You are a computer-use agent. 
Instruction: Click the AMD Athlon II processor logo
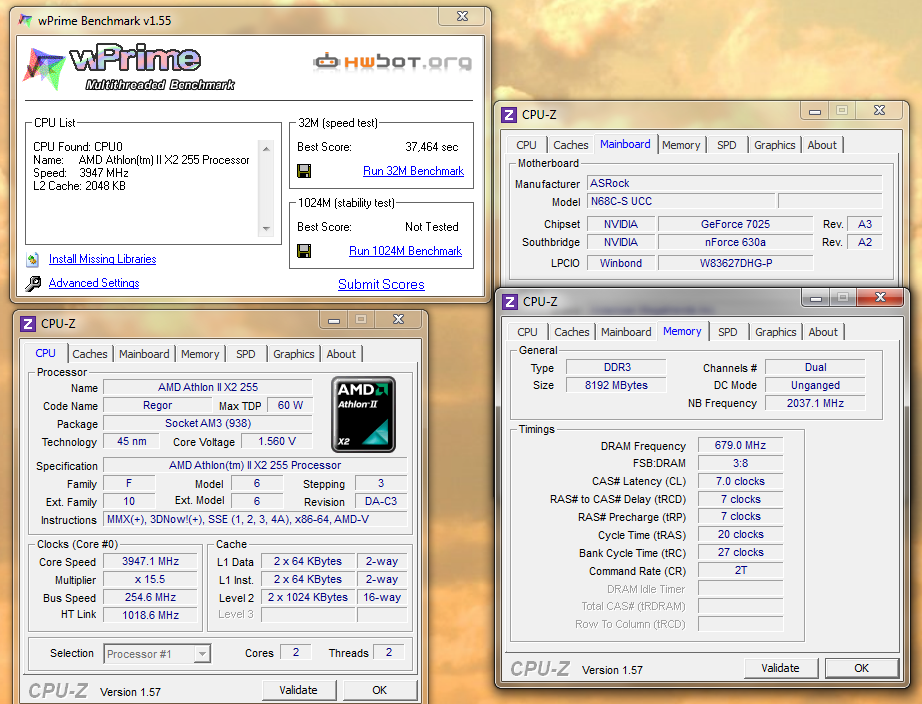(363, 414)
